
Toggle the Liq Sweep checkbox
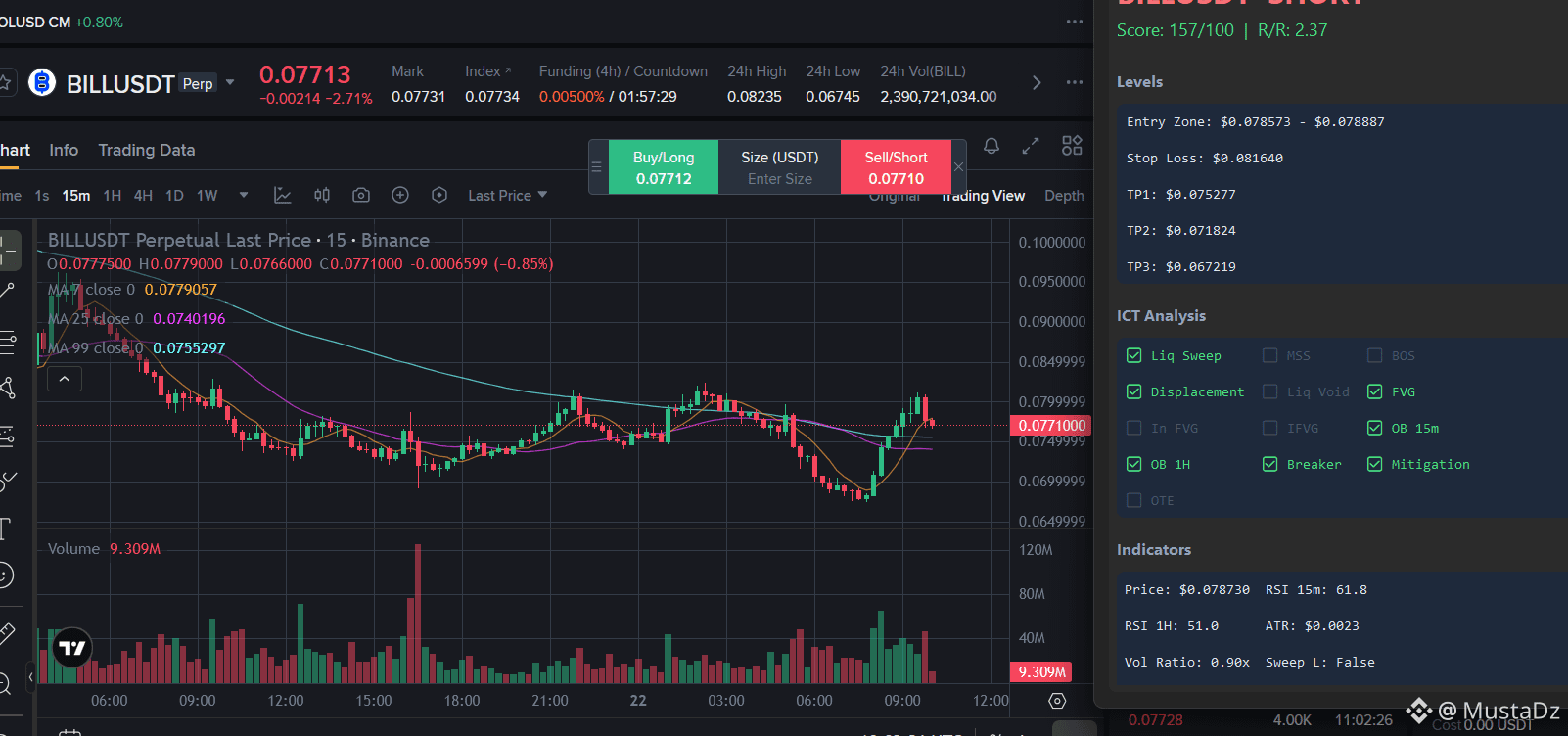point(1134,355)
